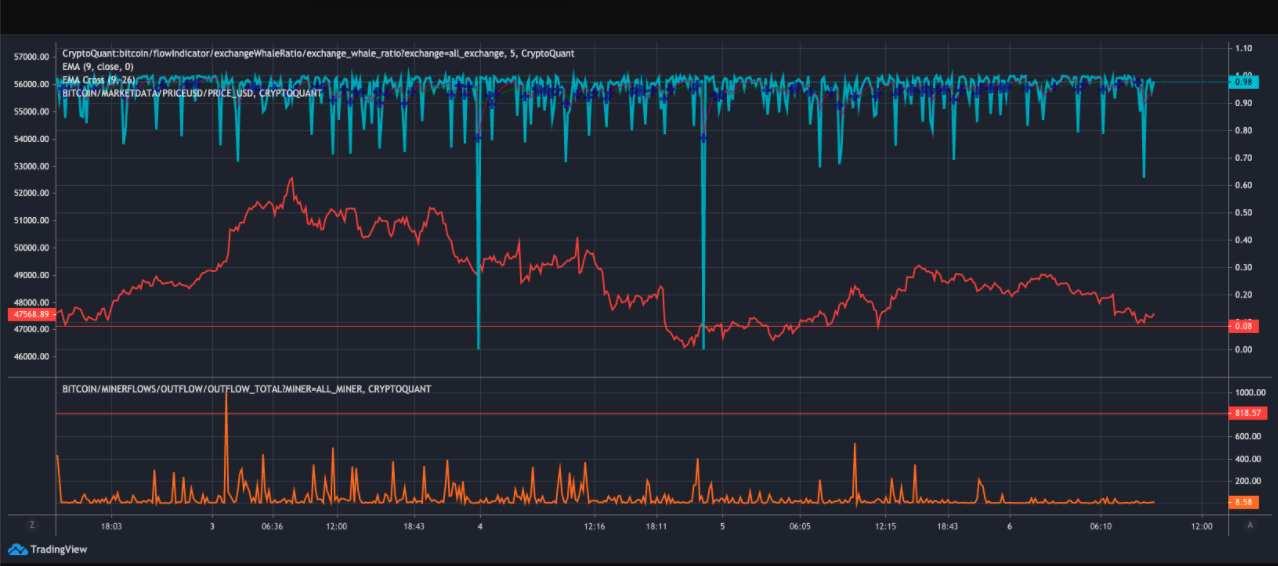
Task: Click the 12:16 time axis label
Action: click(x=596, y=526)
